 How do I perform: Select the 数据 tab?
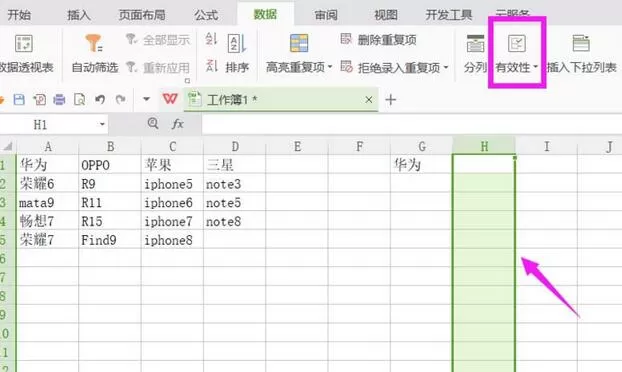tap(265, 15)
